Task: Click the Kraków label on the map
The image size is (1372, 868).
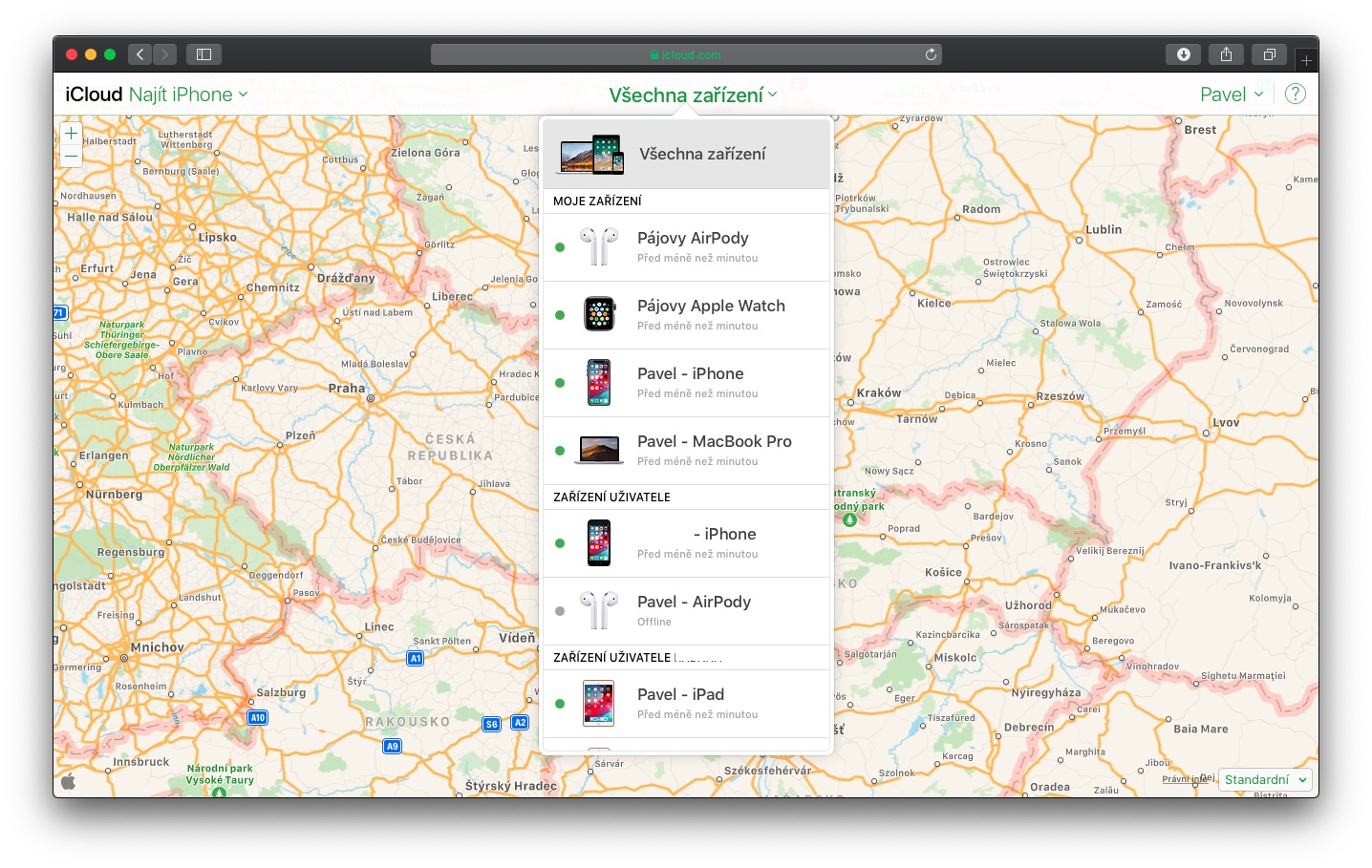Action: [x=879, y=392]
